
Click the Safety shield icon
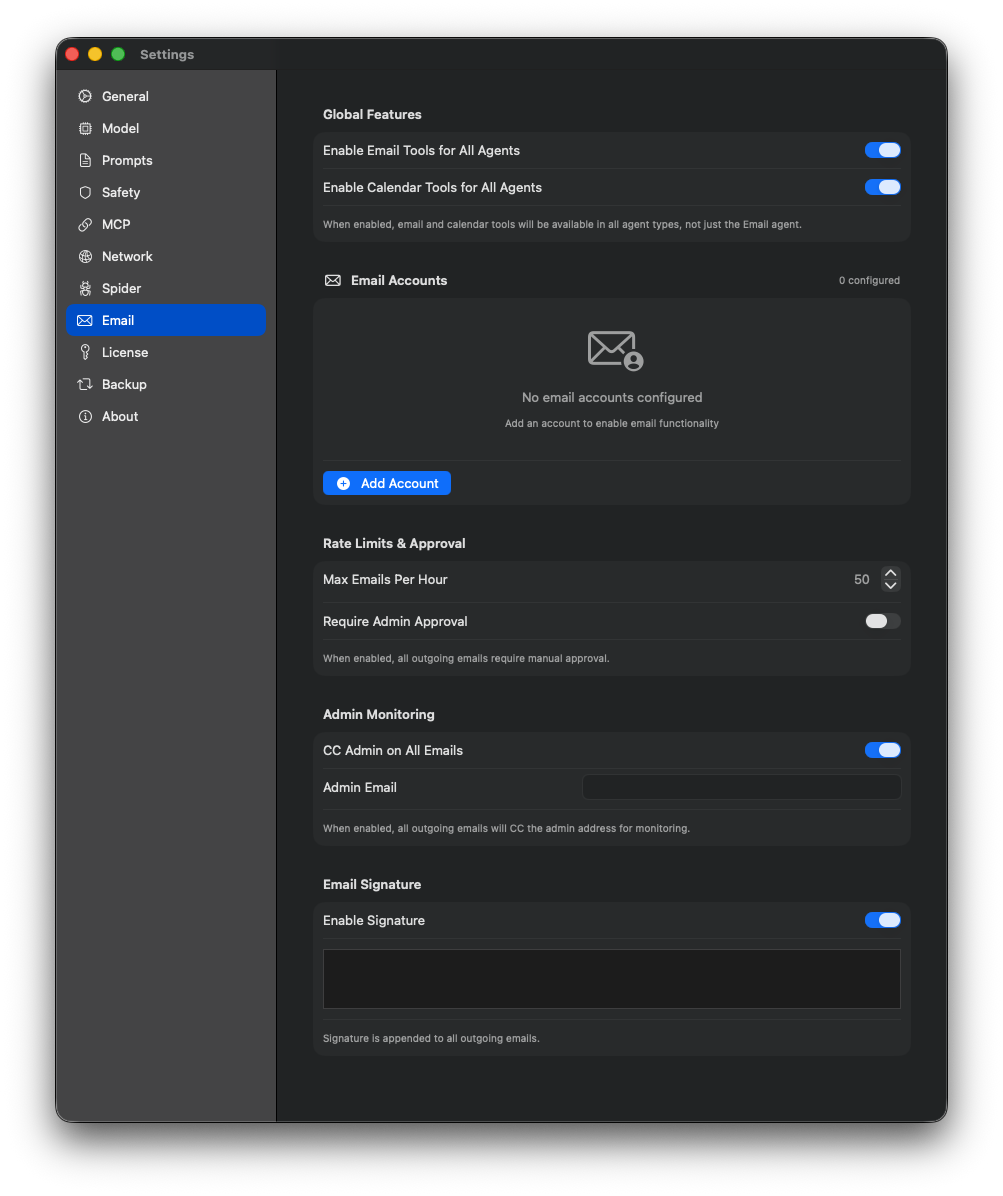point(86,192)
